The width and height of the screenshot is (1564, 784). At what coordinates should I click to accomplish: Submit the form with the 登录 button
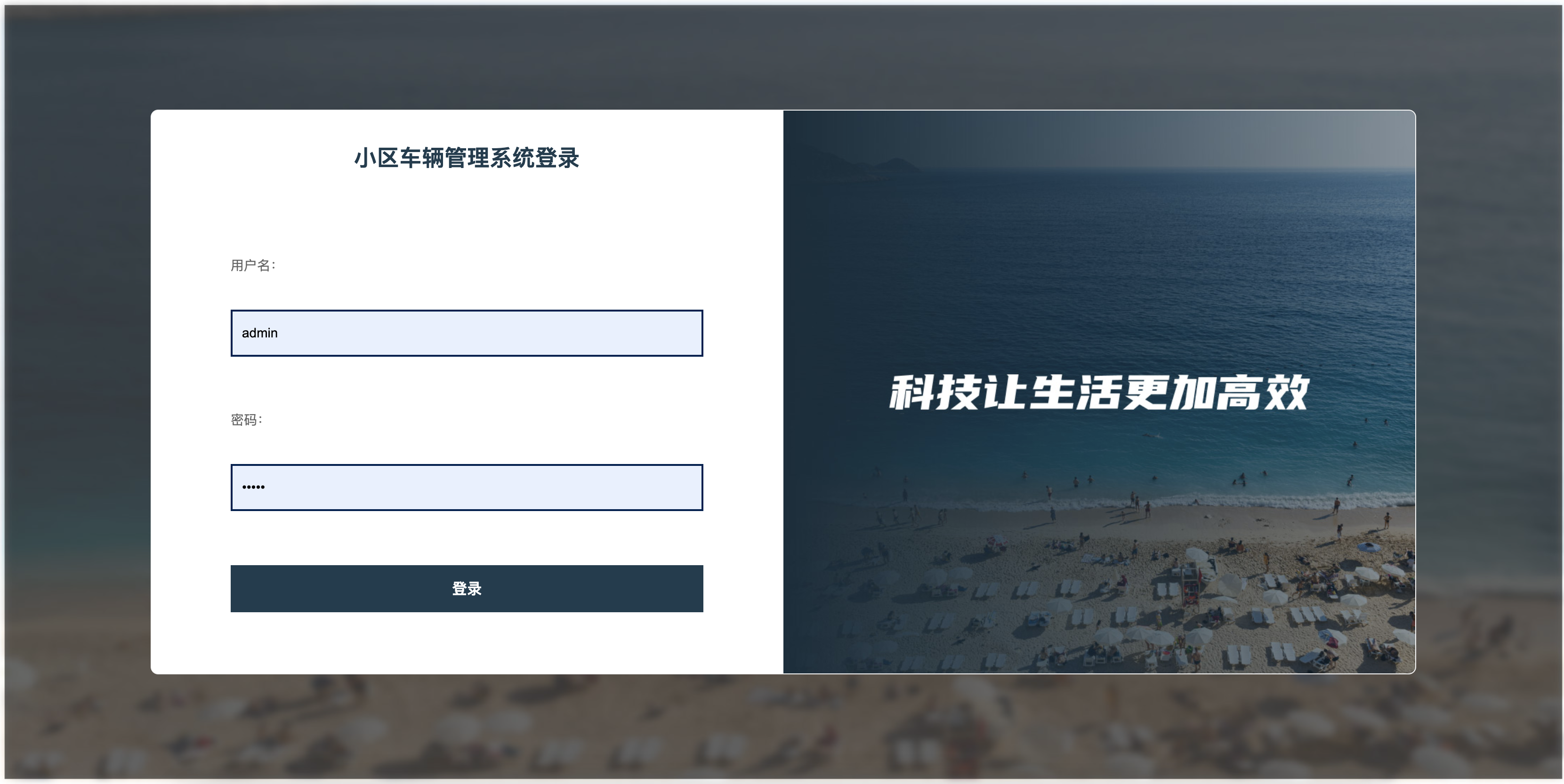tap(466, 589)
